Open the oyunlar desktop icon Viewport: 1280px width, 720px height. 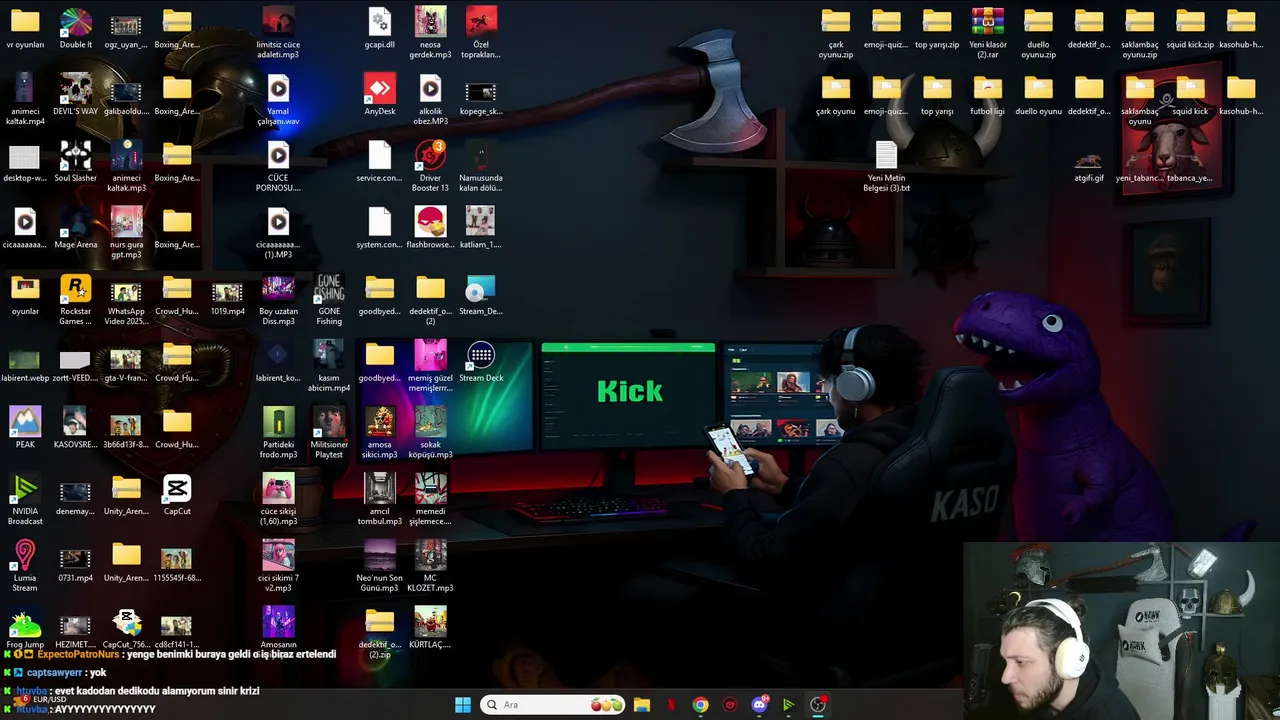point(25,295)
